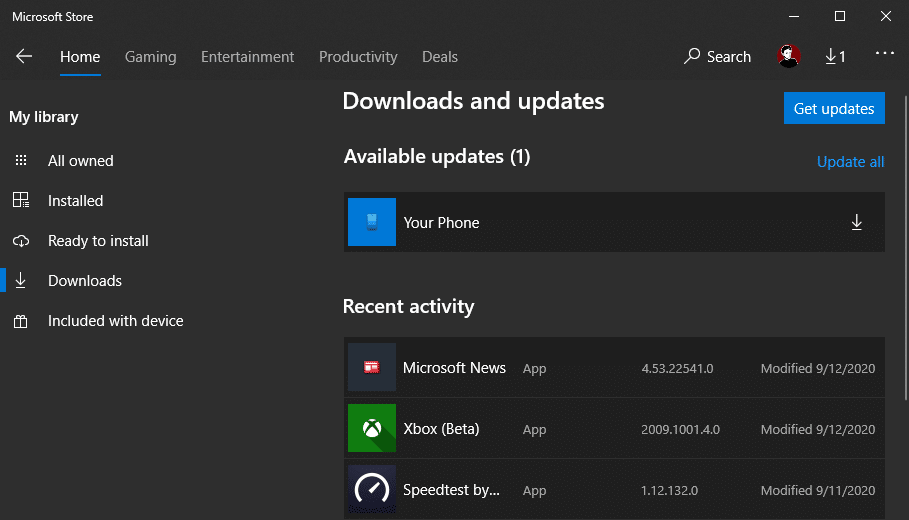
Task: Click version 1.12.132.0 text
Action: pyautogui.click(x=669, y=490)
